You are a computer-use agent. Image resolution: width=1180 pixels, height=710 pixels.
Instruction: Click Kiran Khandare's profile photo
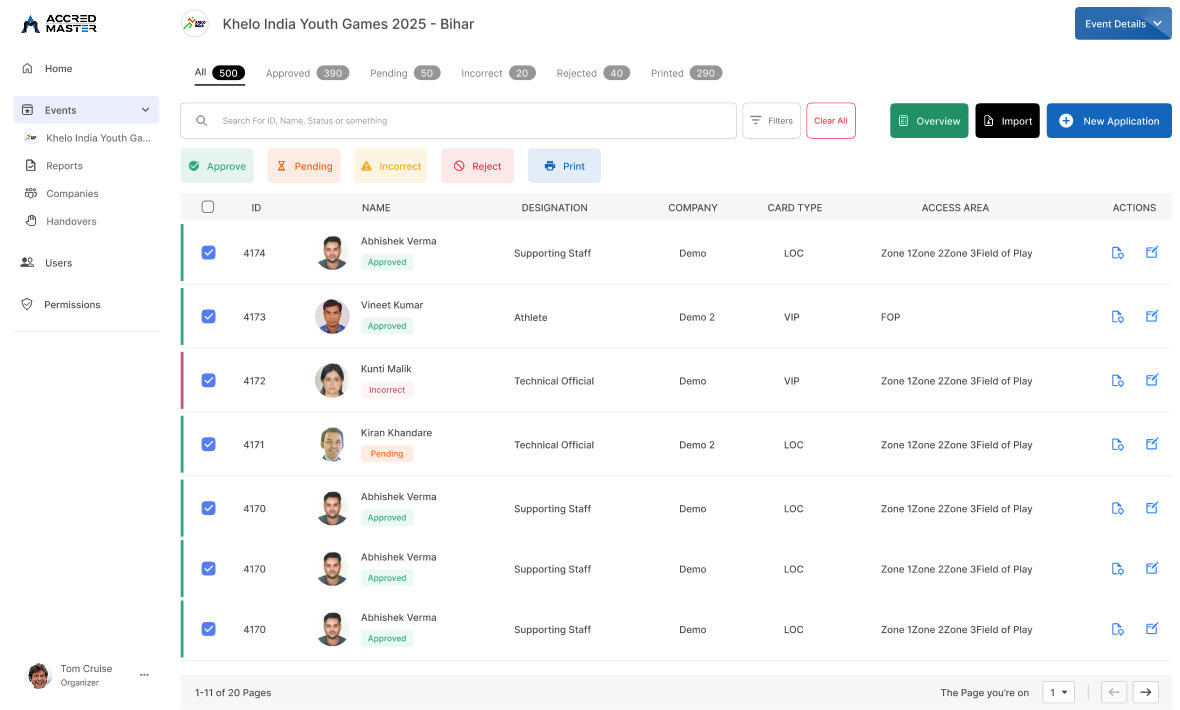pos(332,445)
